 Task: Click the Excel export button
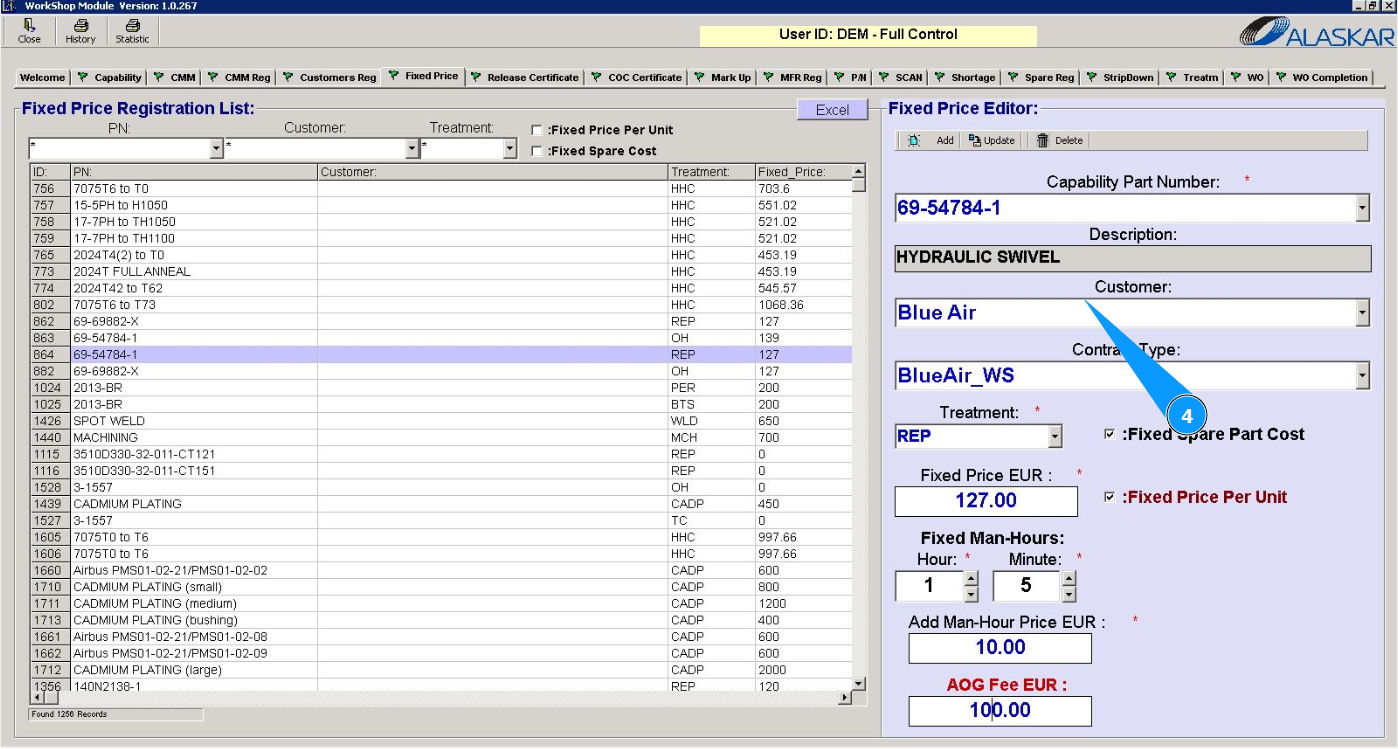[832, 110]
